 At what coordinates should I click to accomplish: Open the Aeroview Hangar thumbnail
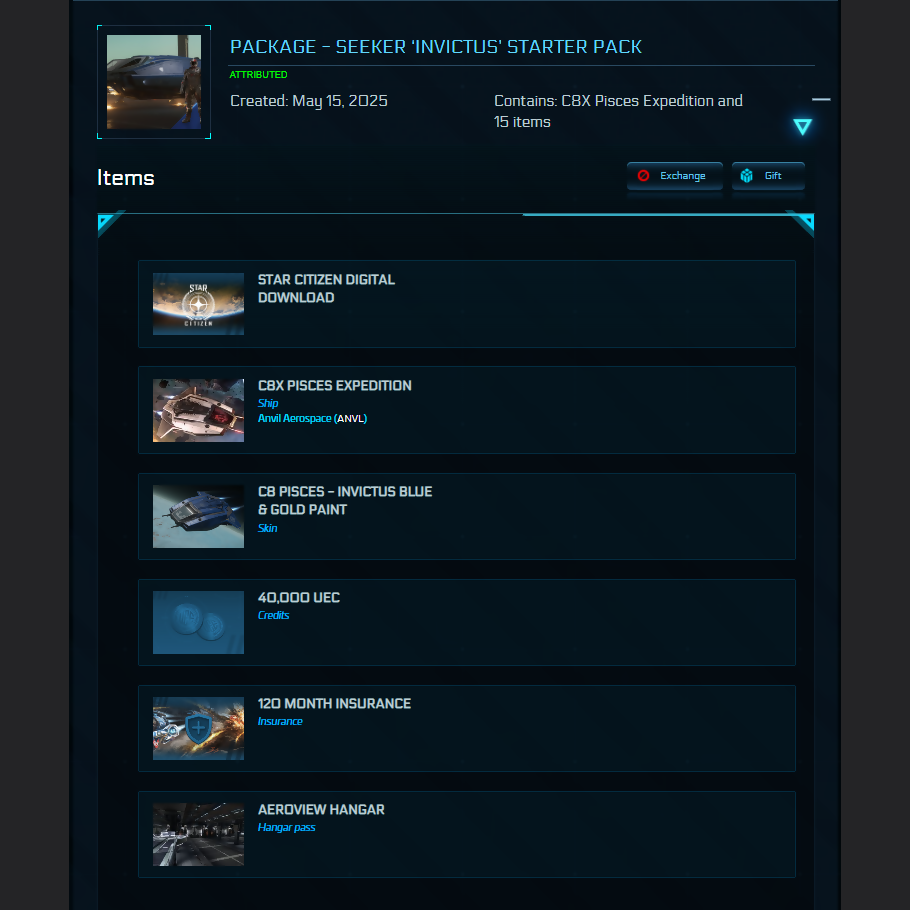click(198, 834)
